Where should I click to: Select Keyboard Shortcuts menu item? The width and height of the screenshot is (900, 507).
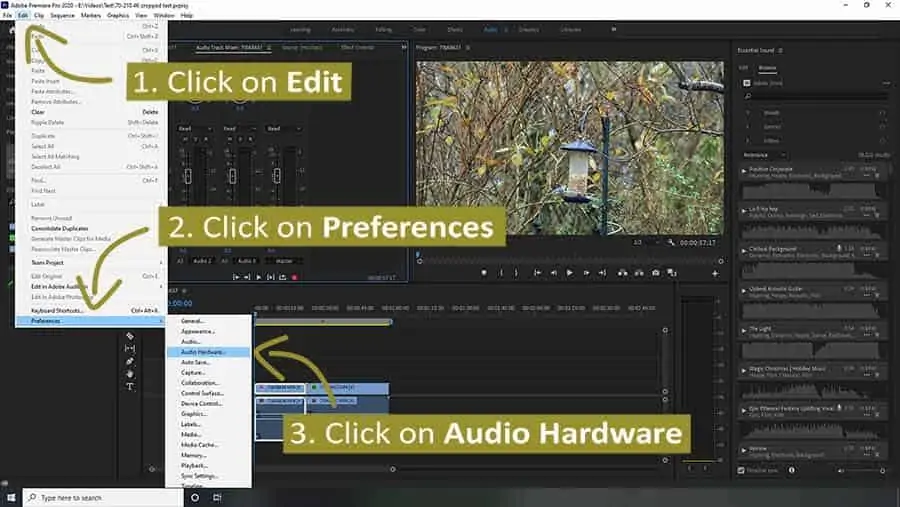click(92, 311)
